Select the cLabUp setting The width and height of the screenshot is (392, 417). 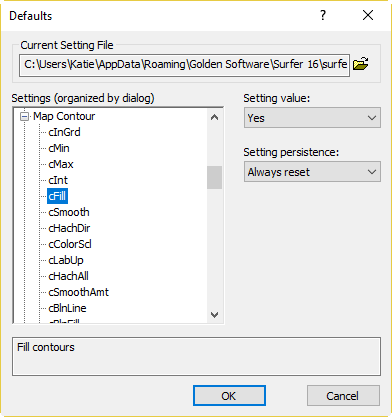pyautogui.click(x=66, y=260)
